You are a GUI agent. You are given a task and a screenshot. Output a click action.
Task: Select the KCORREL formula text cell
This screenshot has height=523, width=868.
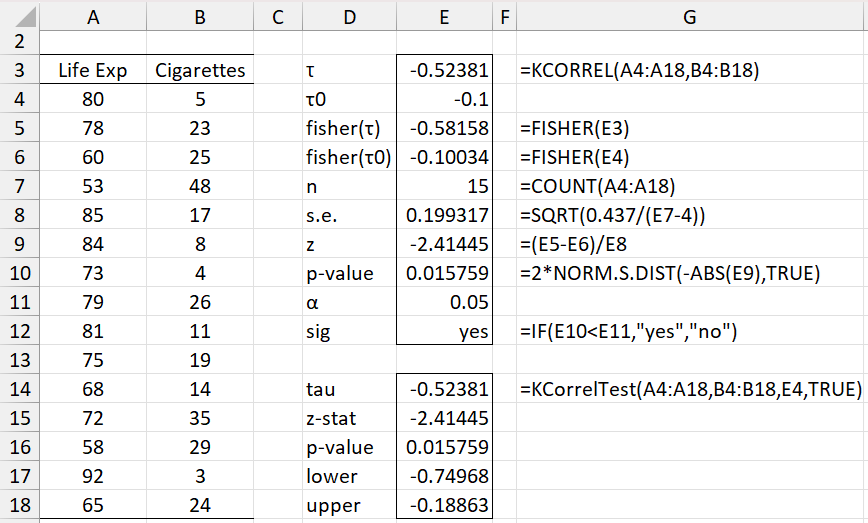pyautogui.click(x=640, y=71)
